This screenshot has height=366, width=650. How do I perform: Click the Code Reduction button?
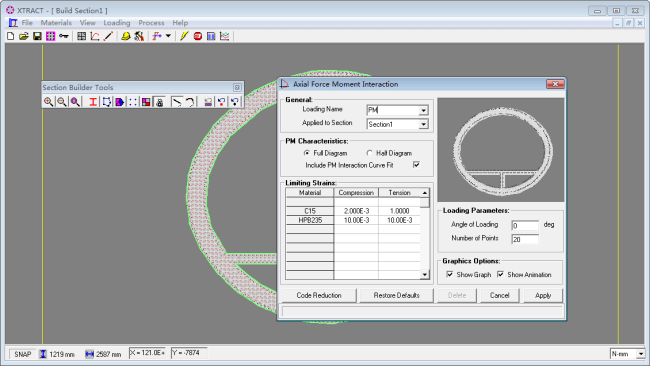(319, 295)
